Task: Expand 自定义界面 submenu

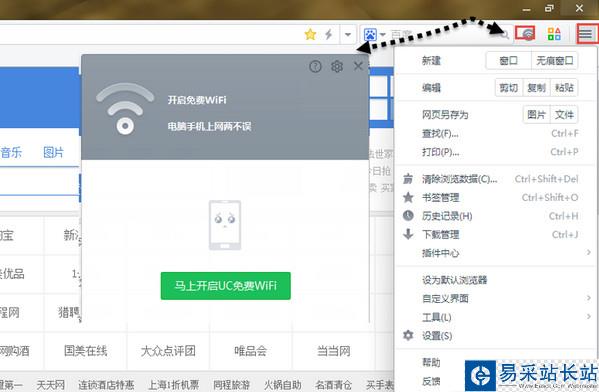Action: click(495, 298)
